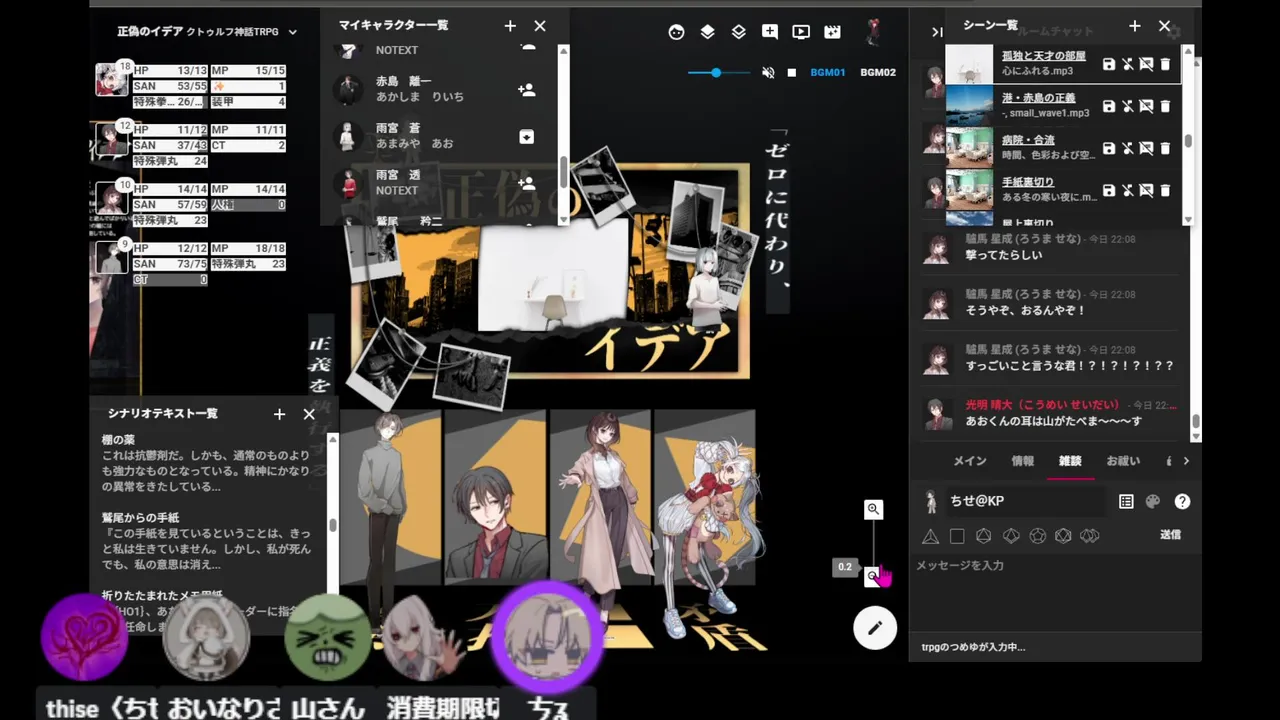Switch to メイン chat tab
Viewport: 1280px width, 720px height.
[x=969, y=461]
